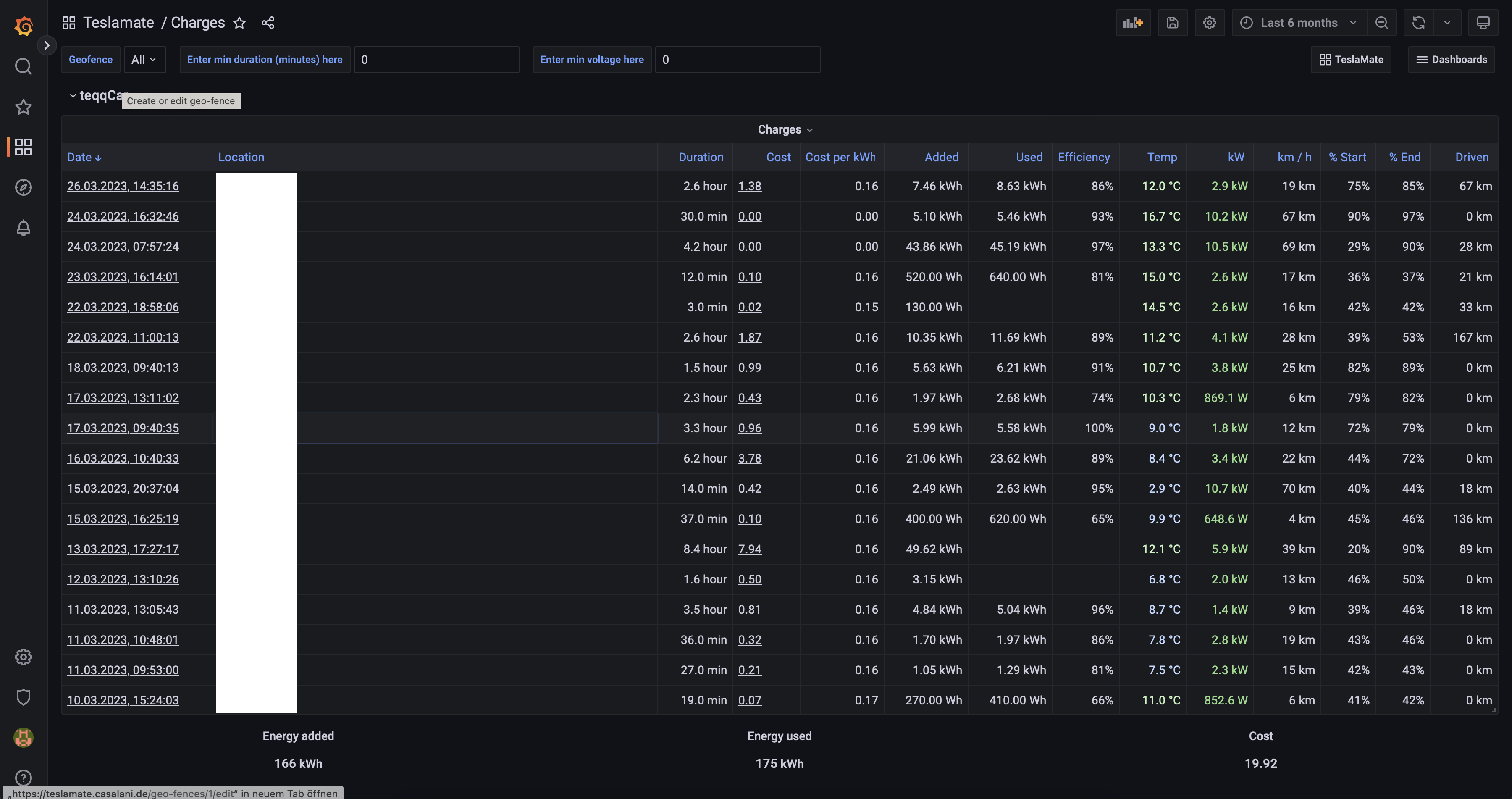Open the Alerting bell icon
The width and height of the screenshot is (1512, 799).
pyautogui.click(x=24, y=228)
